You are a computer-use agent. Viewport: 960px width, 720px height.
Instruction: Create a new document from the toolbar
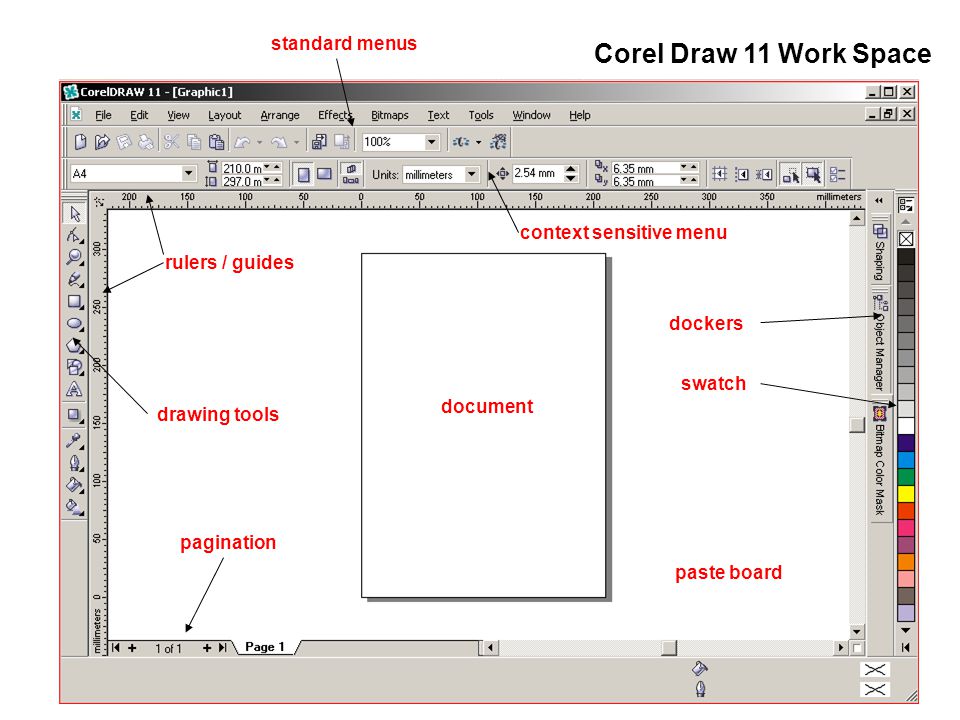(x=80, y=142)
